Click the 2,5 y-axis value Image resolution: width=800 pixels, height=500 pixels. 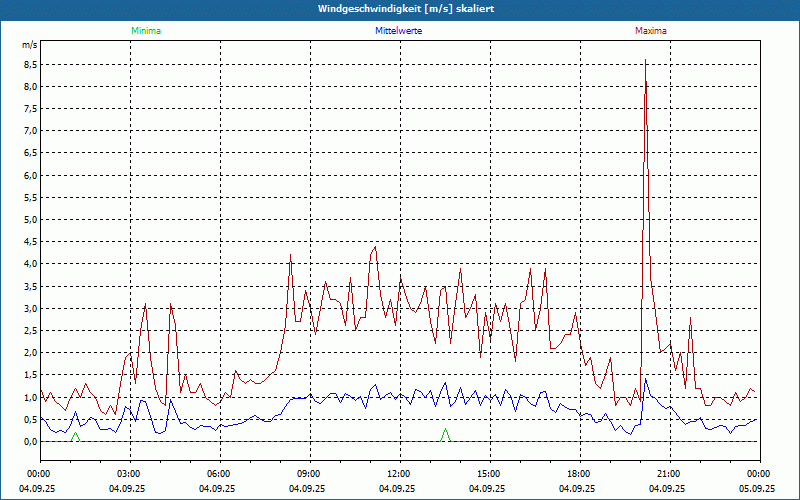pos(30,331)
